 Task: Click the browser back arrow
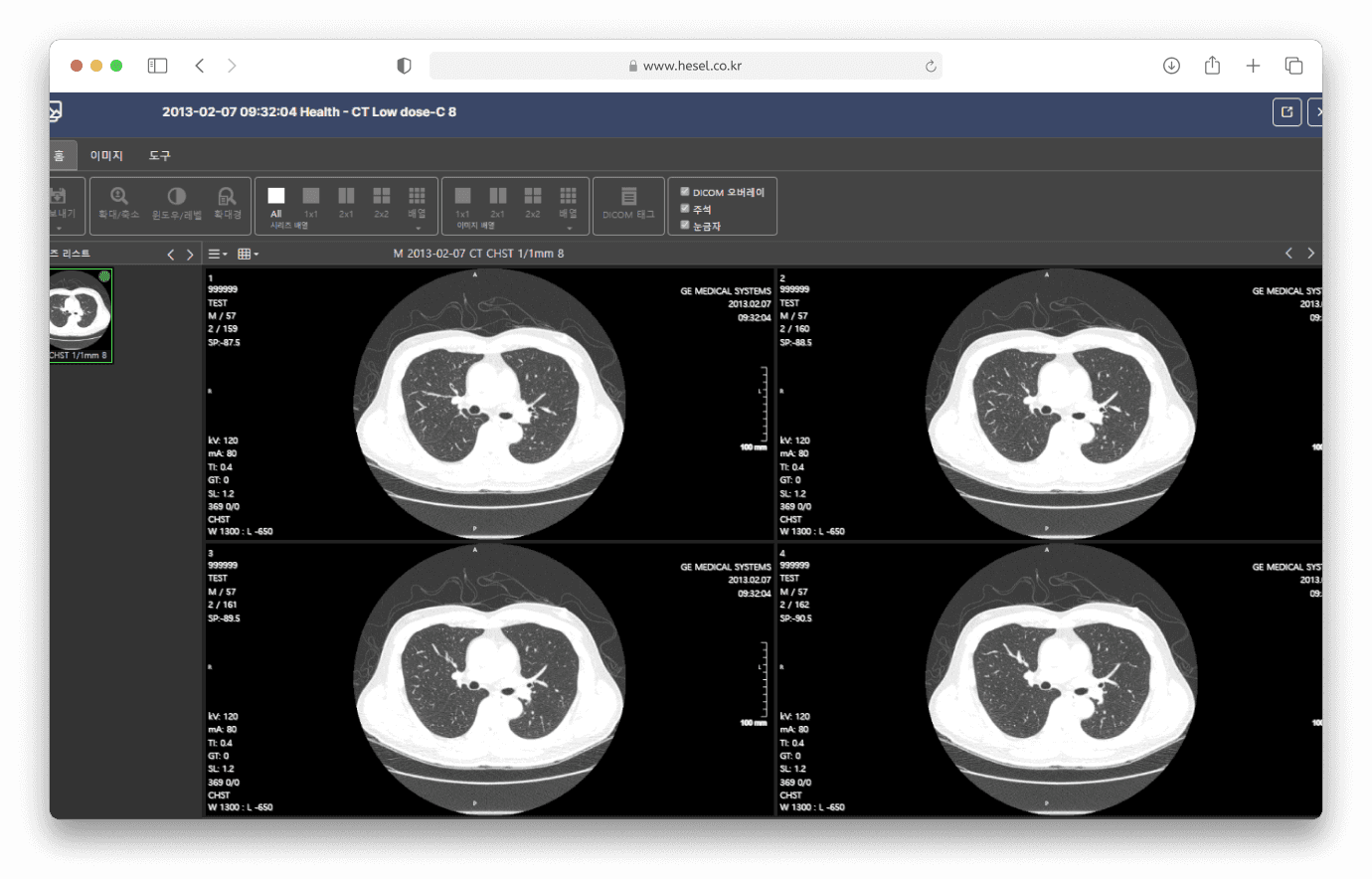point(199,65)
